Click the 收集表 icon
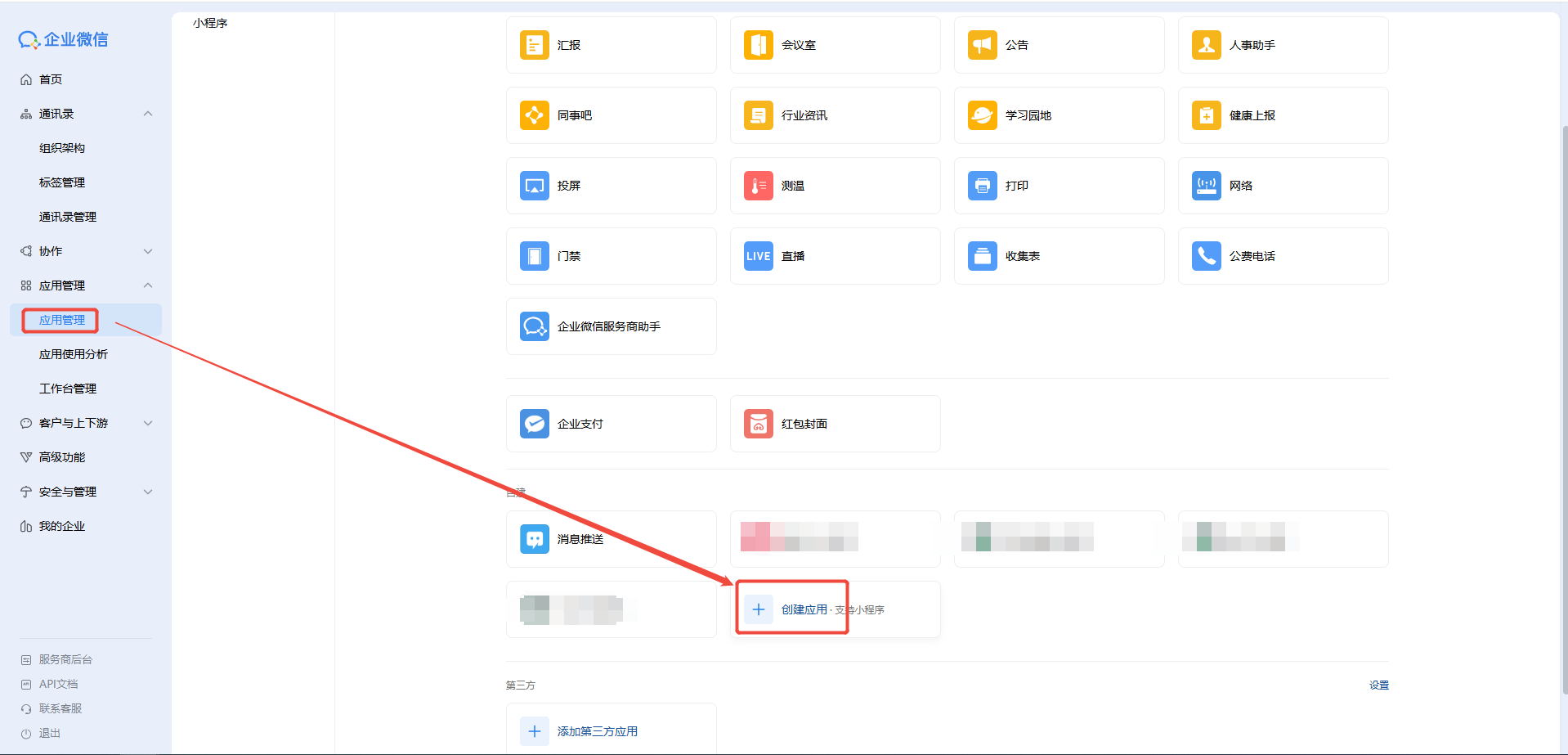 coord(983,256)
